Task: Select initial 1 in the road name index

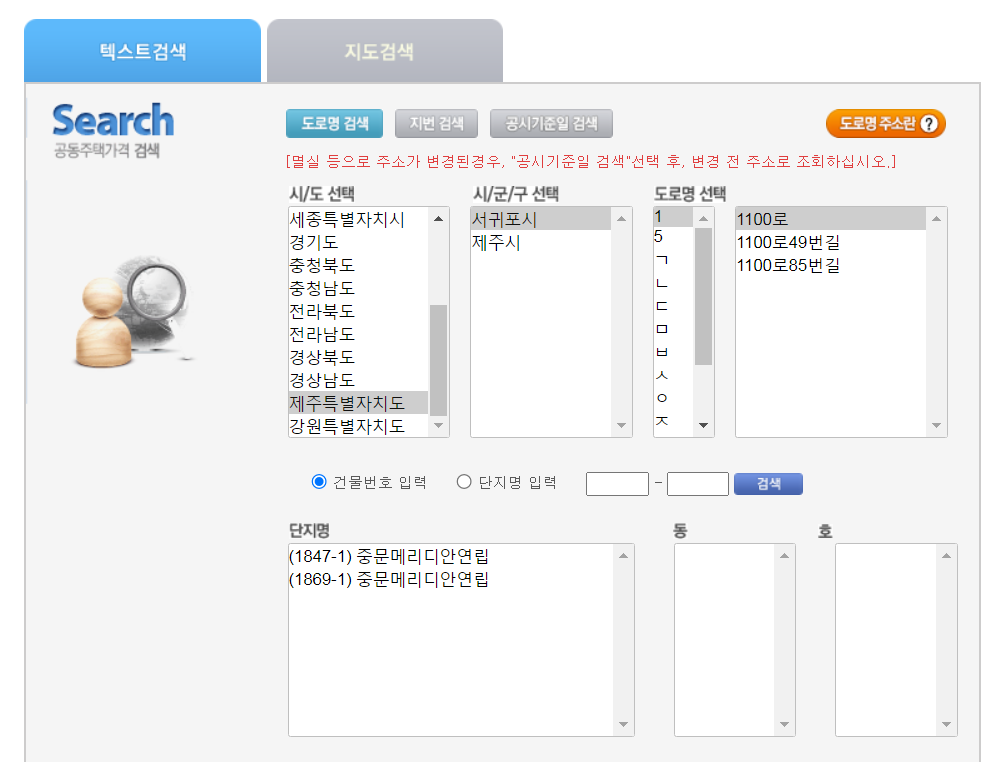Action: click(673, 217)
